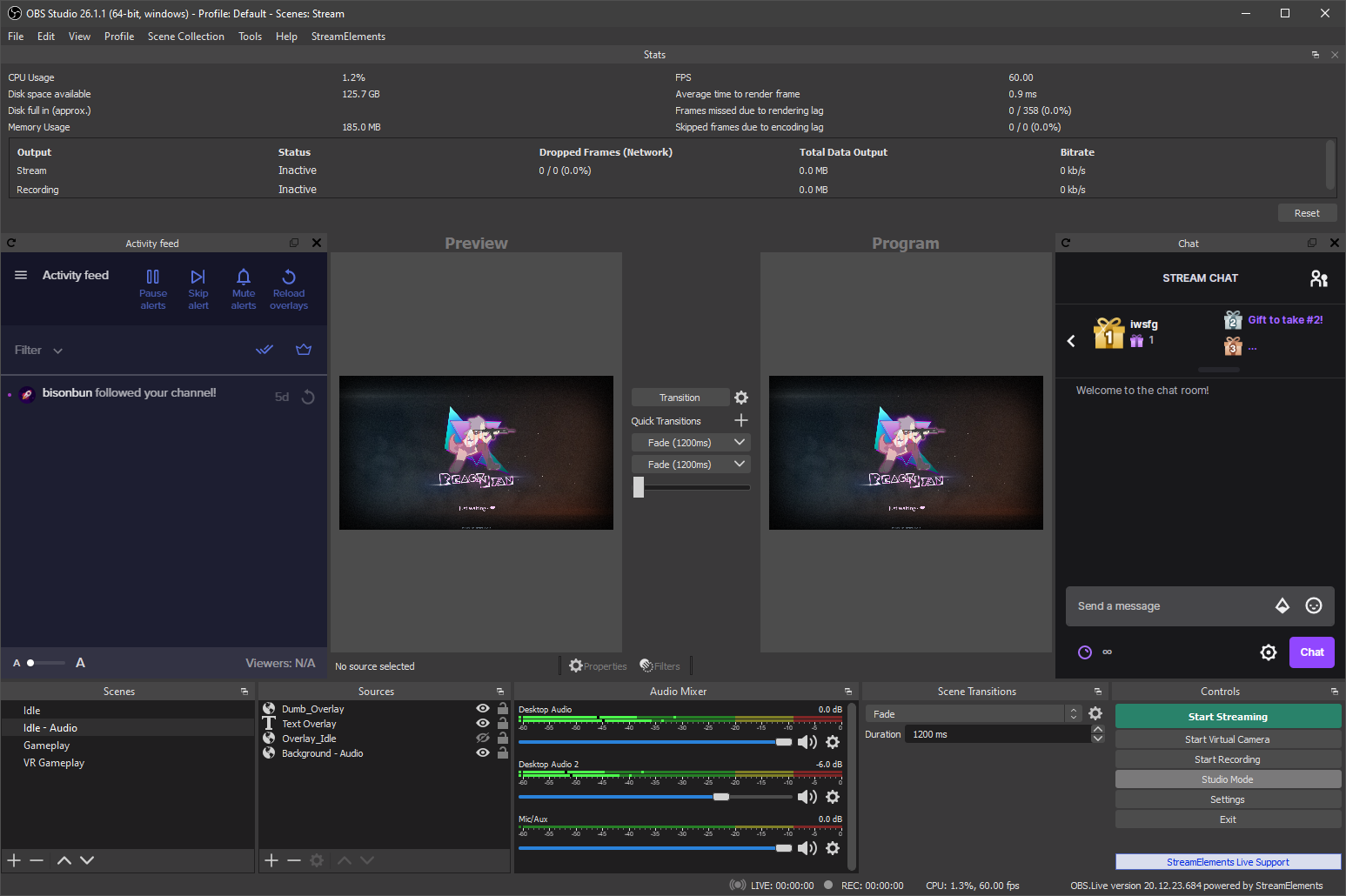The image size is (1346, 896).
Task: Open Settings from Controls panel
Action: (1228, 799)
